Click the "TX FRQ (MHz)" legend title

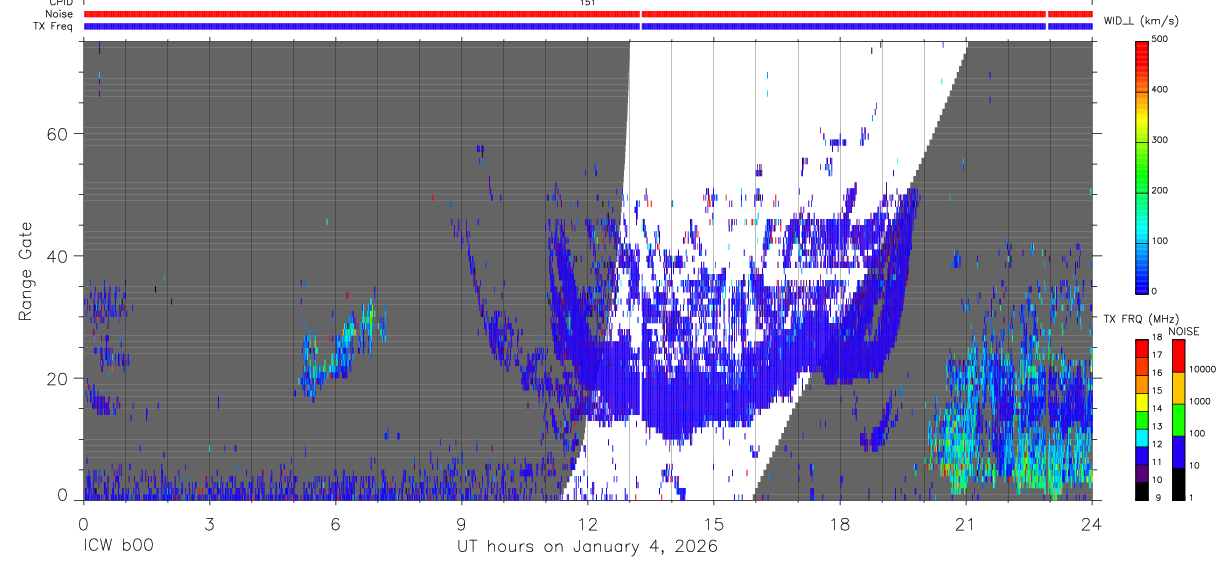tap(1140, 318)
